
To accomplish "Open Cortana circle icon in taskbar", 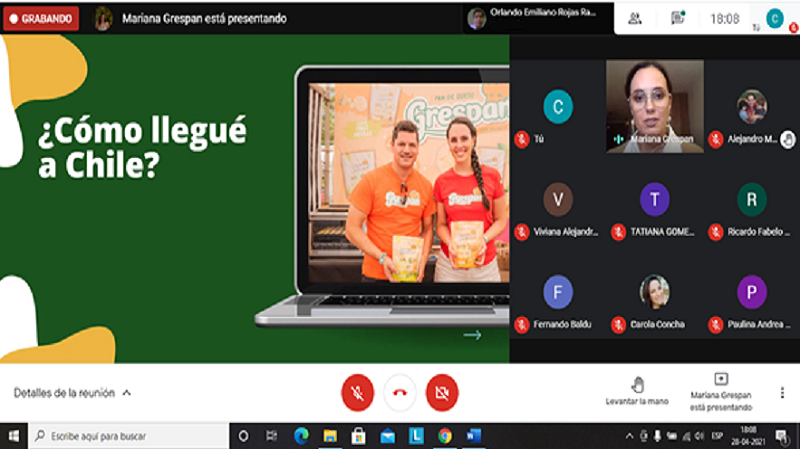I will tap(243, 436).
